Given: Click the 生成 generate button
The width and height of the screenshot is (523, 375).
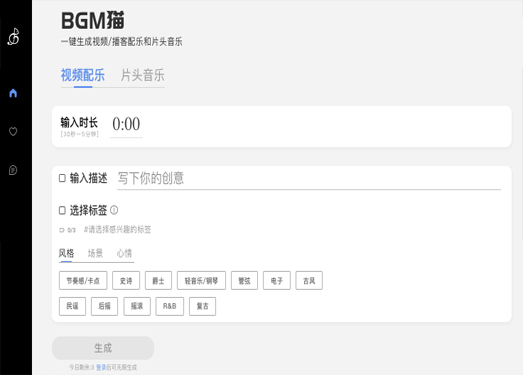Looking at the screenshot, I should (x=103, y=348).
